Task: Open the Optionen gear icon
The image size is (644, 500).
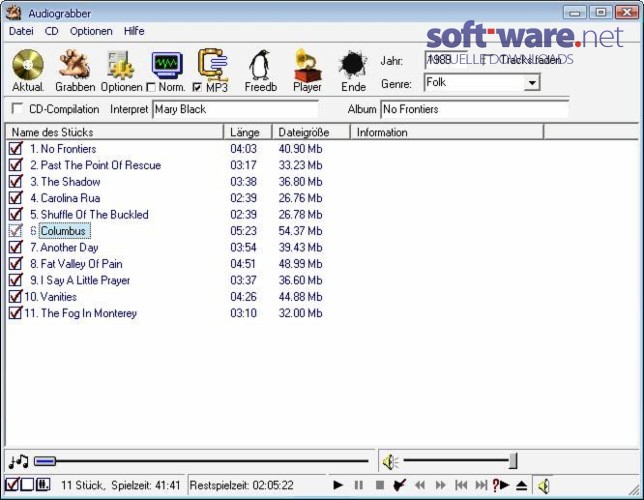Action: pyautogui.click(x=121, y=65)
